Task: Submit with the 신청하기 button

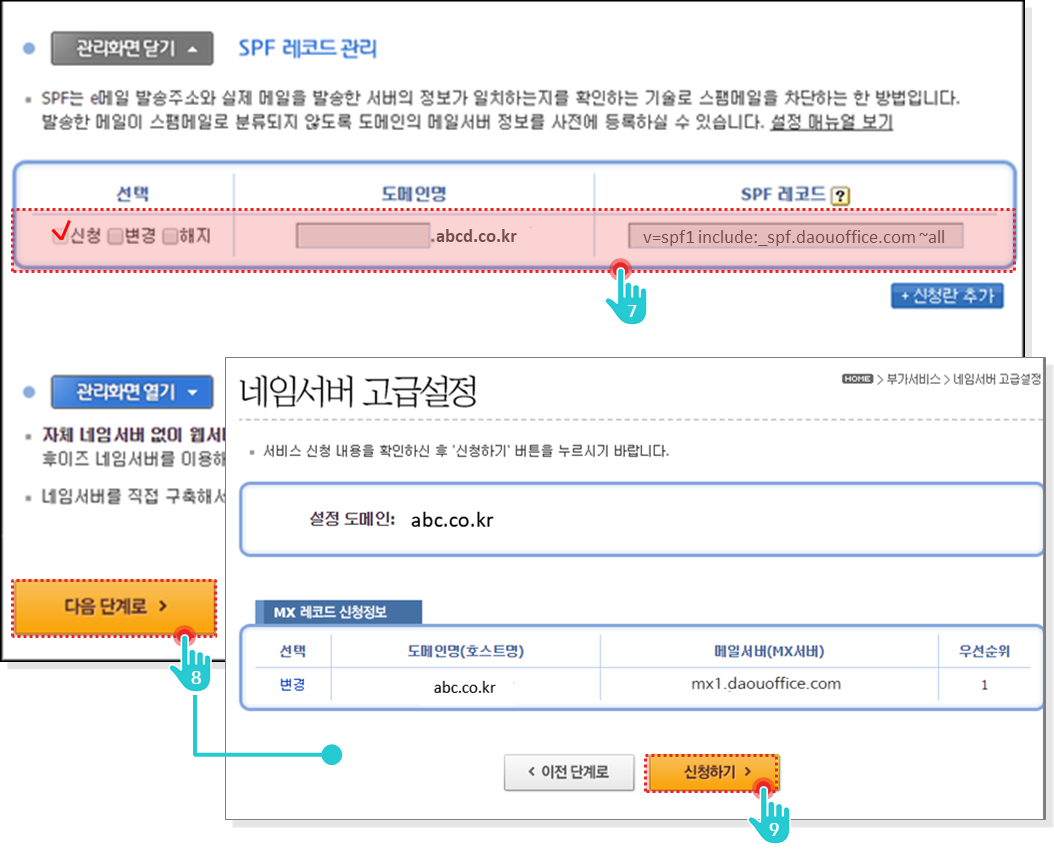Action: 712,772
